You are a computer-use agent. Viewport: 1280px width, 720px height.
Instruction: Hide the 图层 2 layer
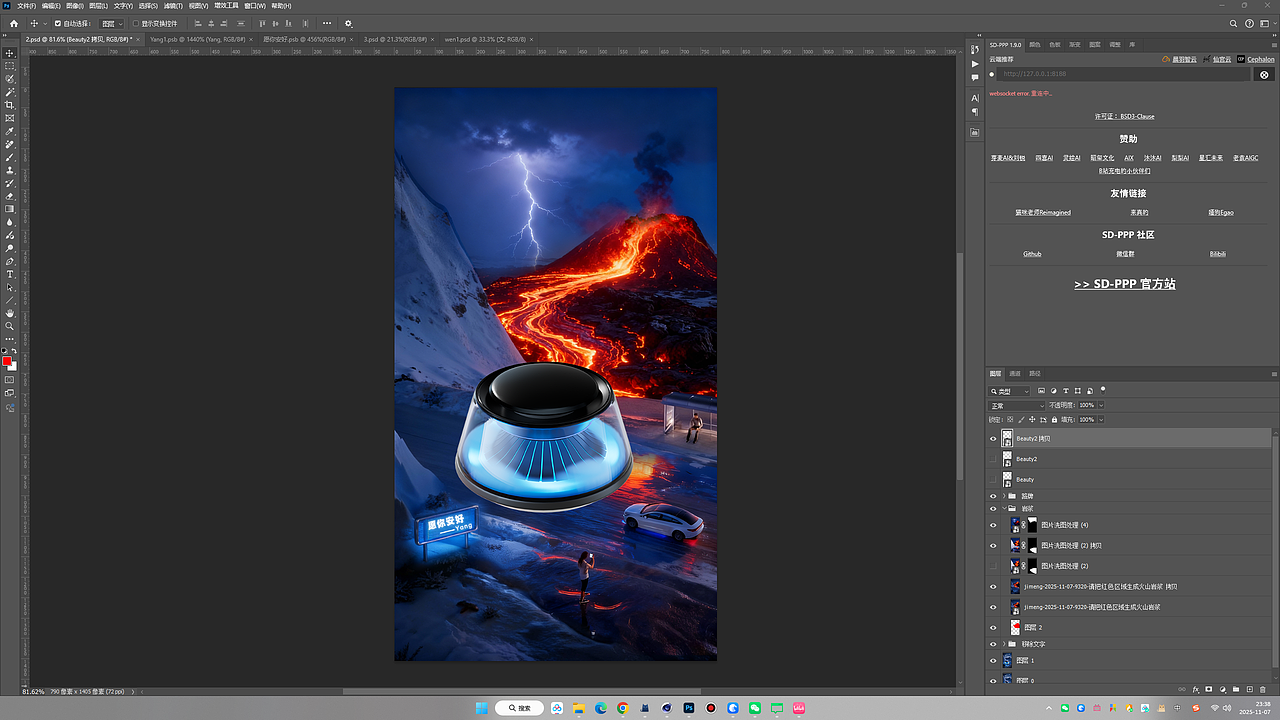tap(993, 627)
